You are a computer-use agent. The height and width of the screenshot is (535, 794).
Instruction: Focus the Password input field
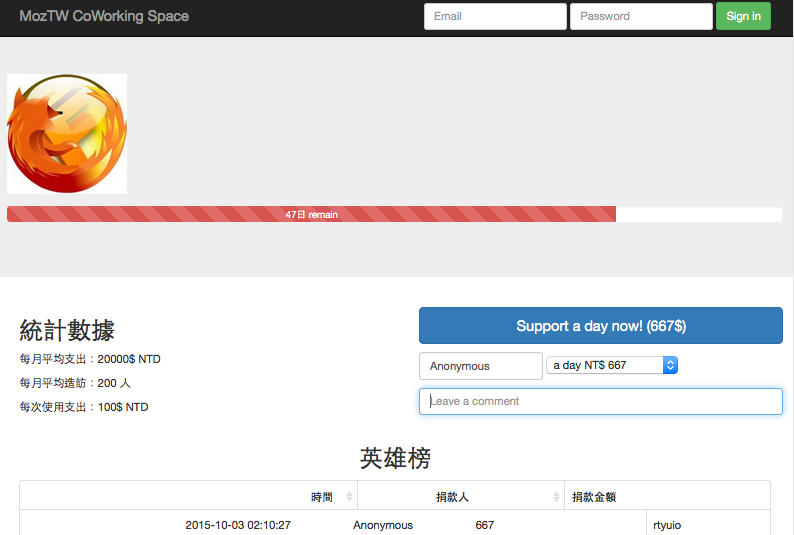pyautogui.click(x=641, y=16)
